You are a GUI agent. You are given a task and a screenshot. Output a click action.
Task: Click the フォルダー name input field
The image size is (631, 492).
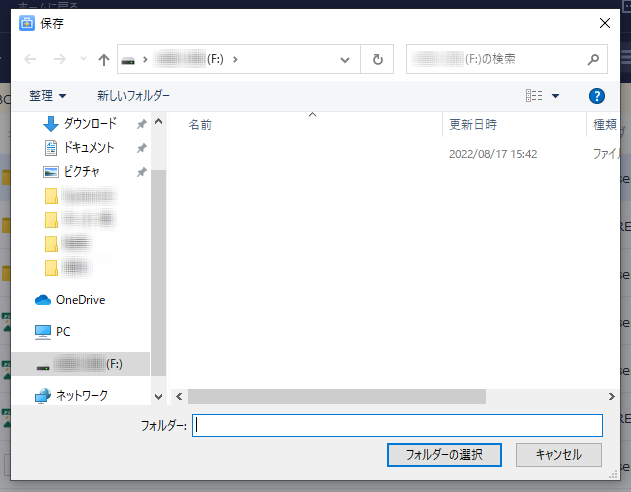tap(397, 425)
